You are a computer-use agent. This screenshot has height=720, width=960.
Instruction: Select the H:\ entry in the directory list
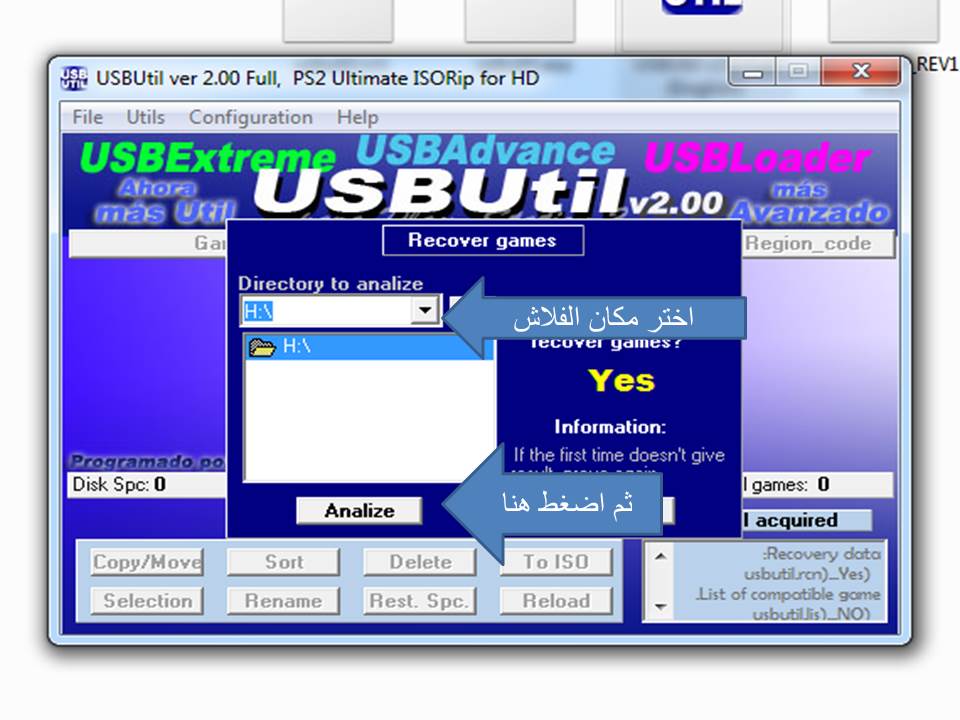pos(367,347)
